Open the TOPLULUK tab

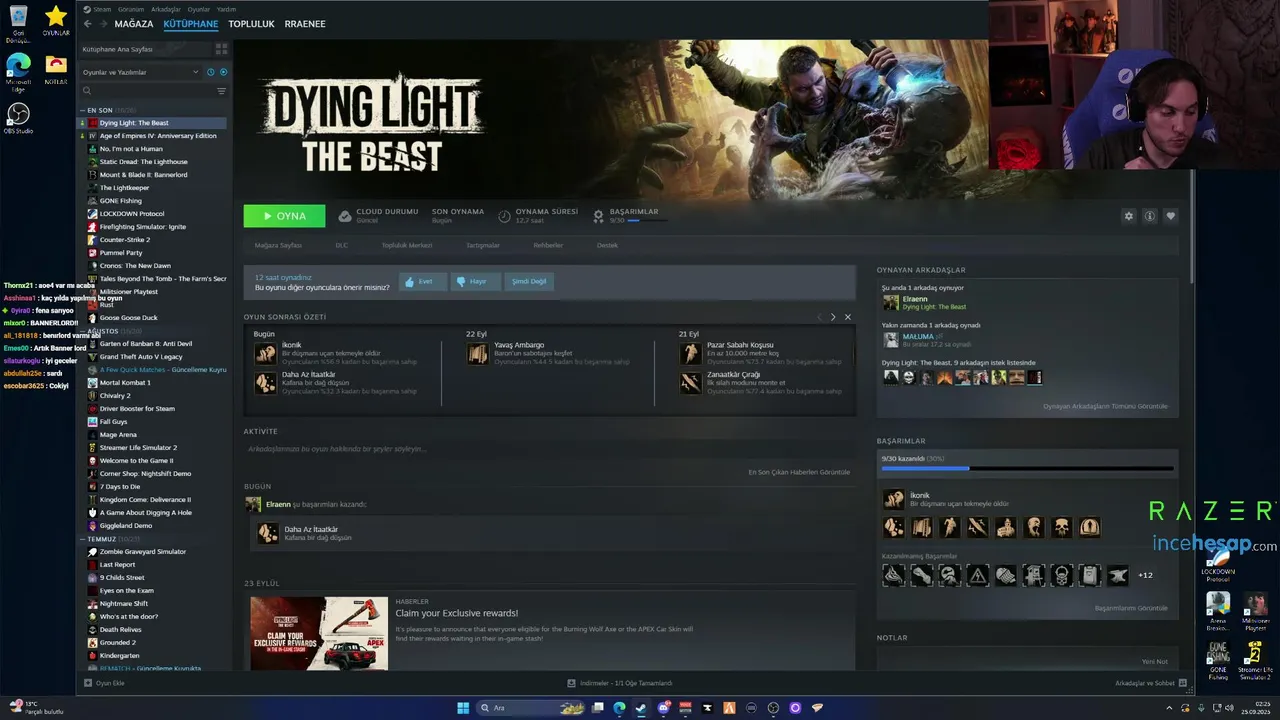click(251, 24)
